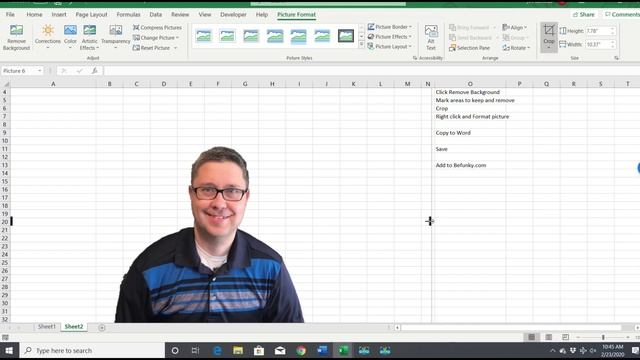Screen dimensions: 640x360
Task: Select the Sheet2 tab
Action: click(x=74, y=327)
